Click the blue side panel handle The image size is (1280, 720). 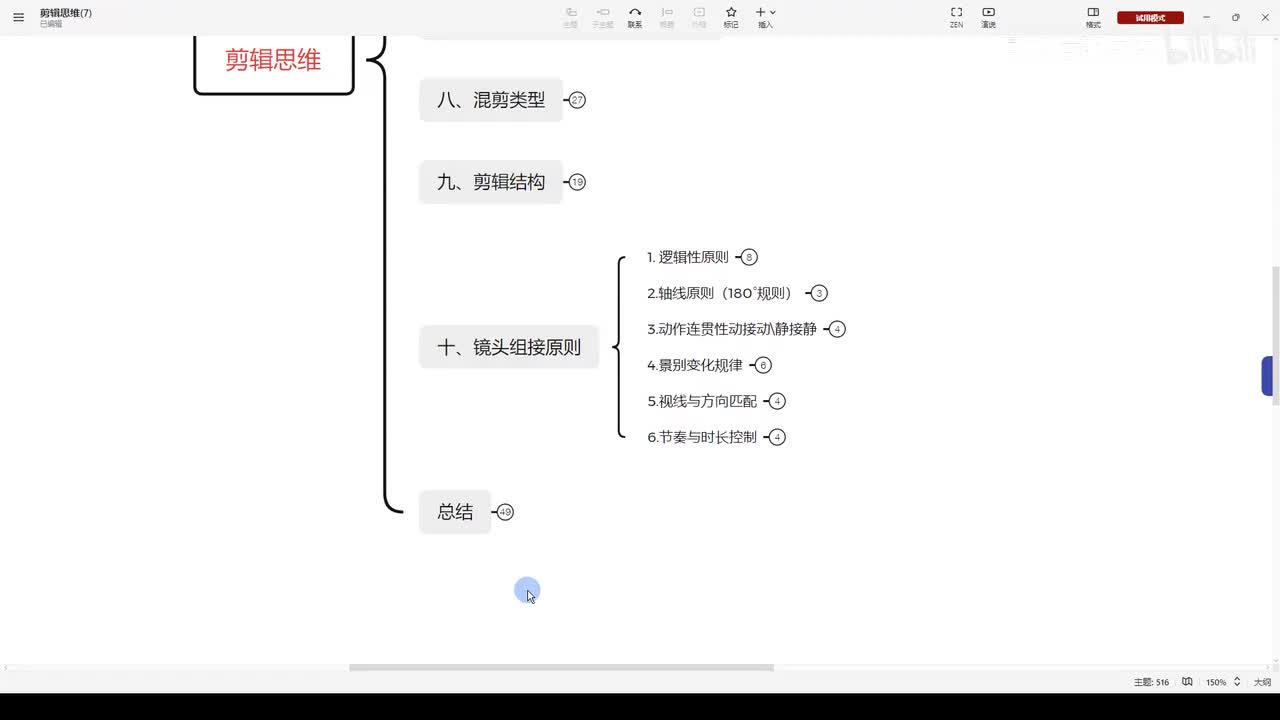click(x=1267, y=376)
